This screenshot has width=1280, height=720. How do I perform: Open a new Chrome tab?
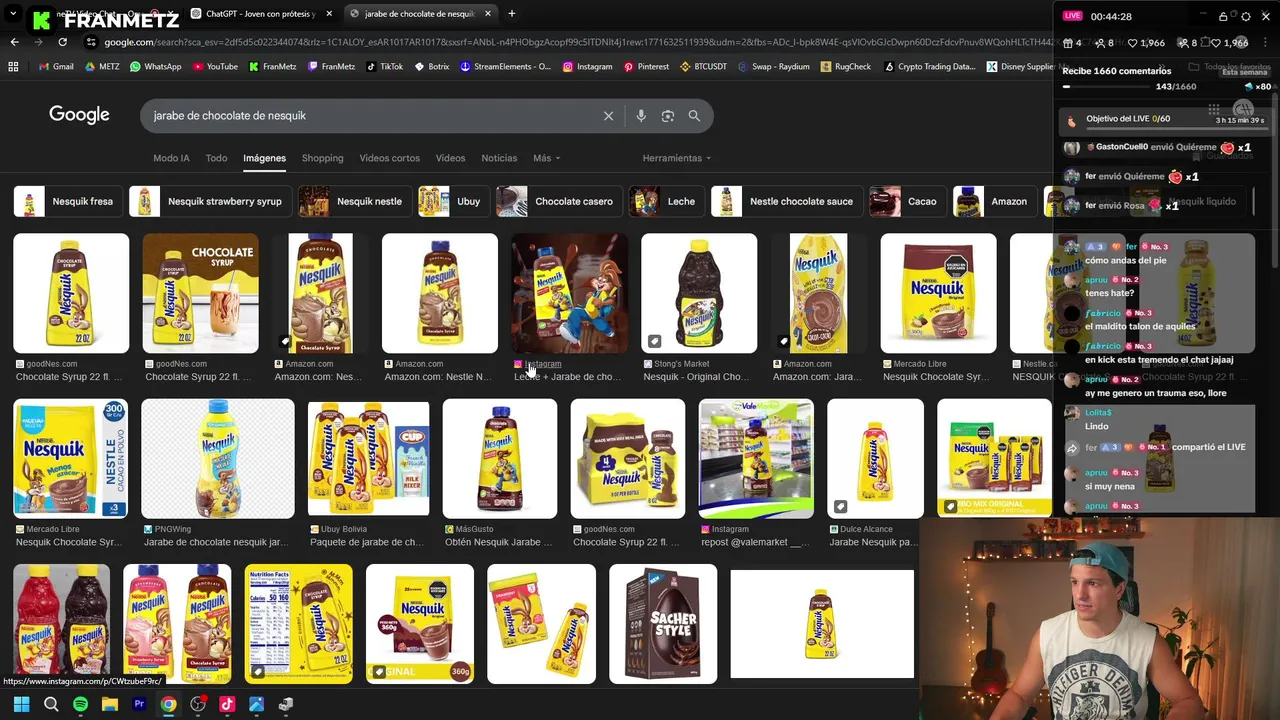[x=511, y=14]
